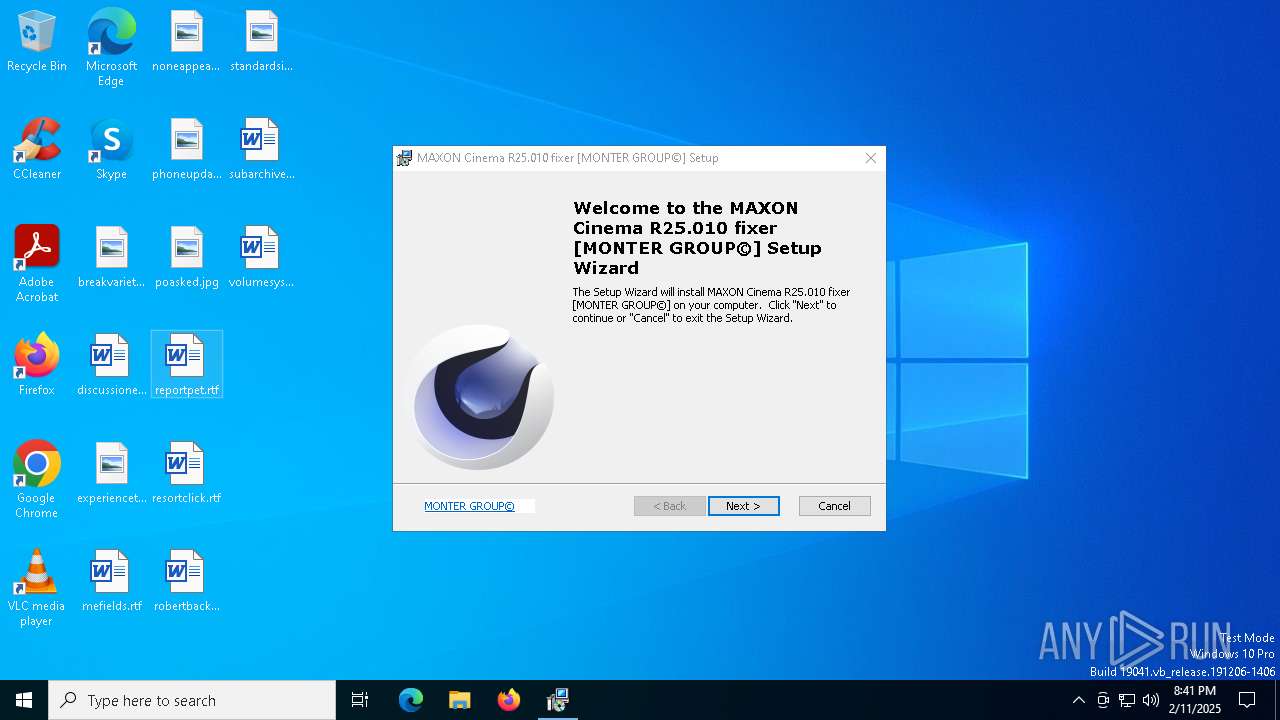
Task: Select the standardsi... image file on desktop
Action: (261, 42)
